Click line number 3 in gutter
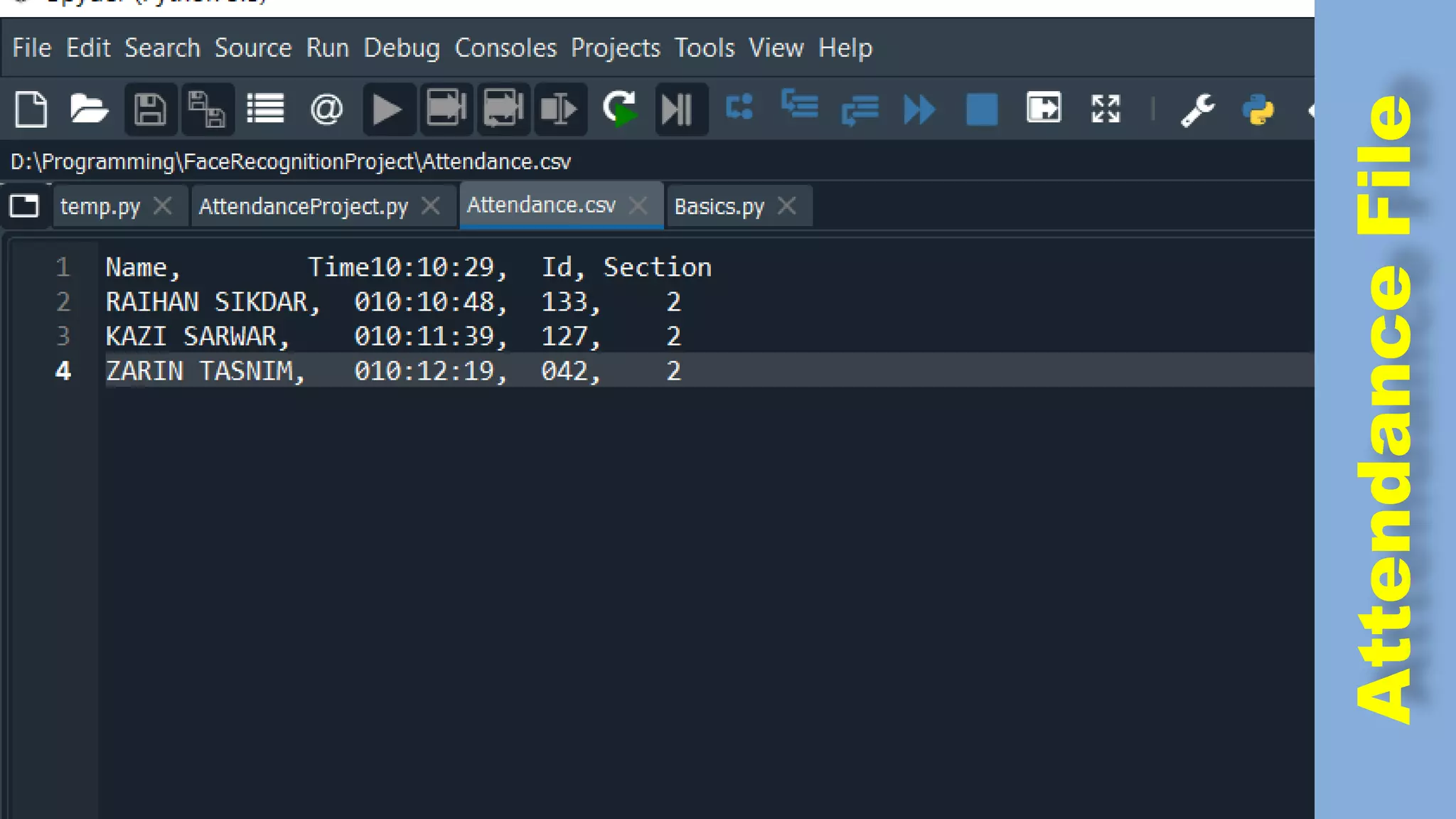The image size is (1456, 819). pyautogui.click(x=63, y=336)
